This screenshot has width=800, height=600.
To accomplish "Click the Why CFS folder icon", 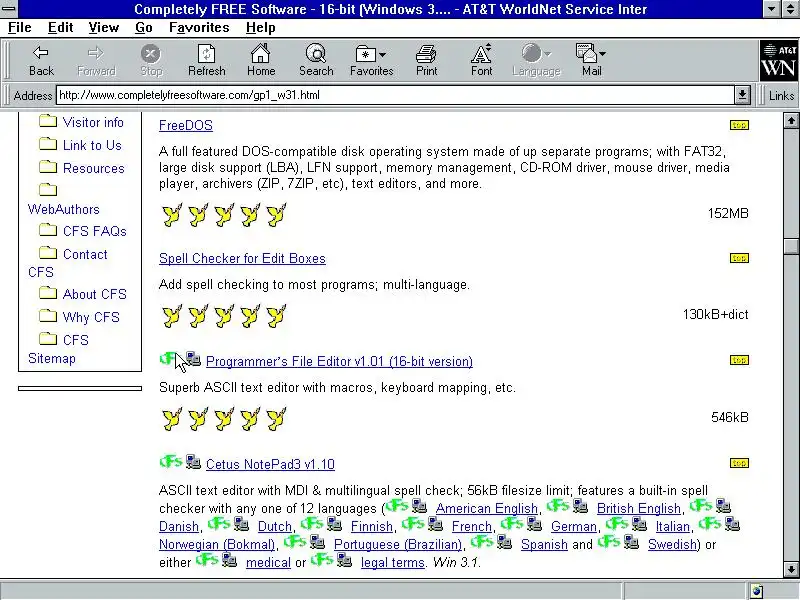I will (x=48, y=316).
